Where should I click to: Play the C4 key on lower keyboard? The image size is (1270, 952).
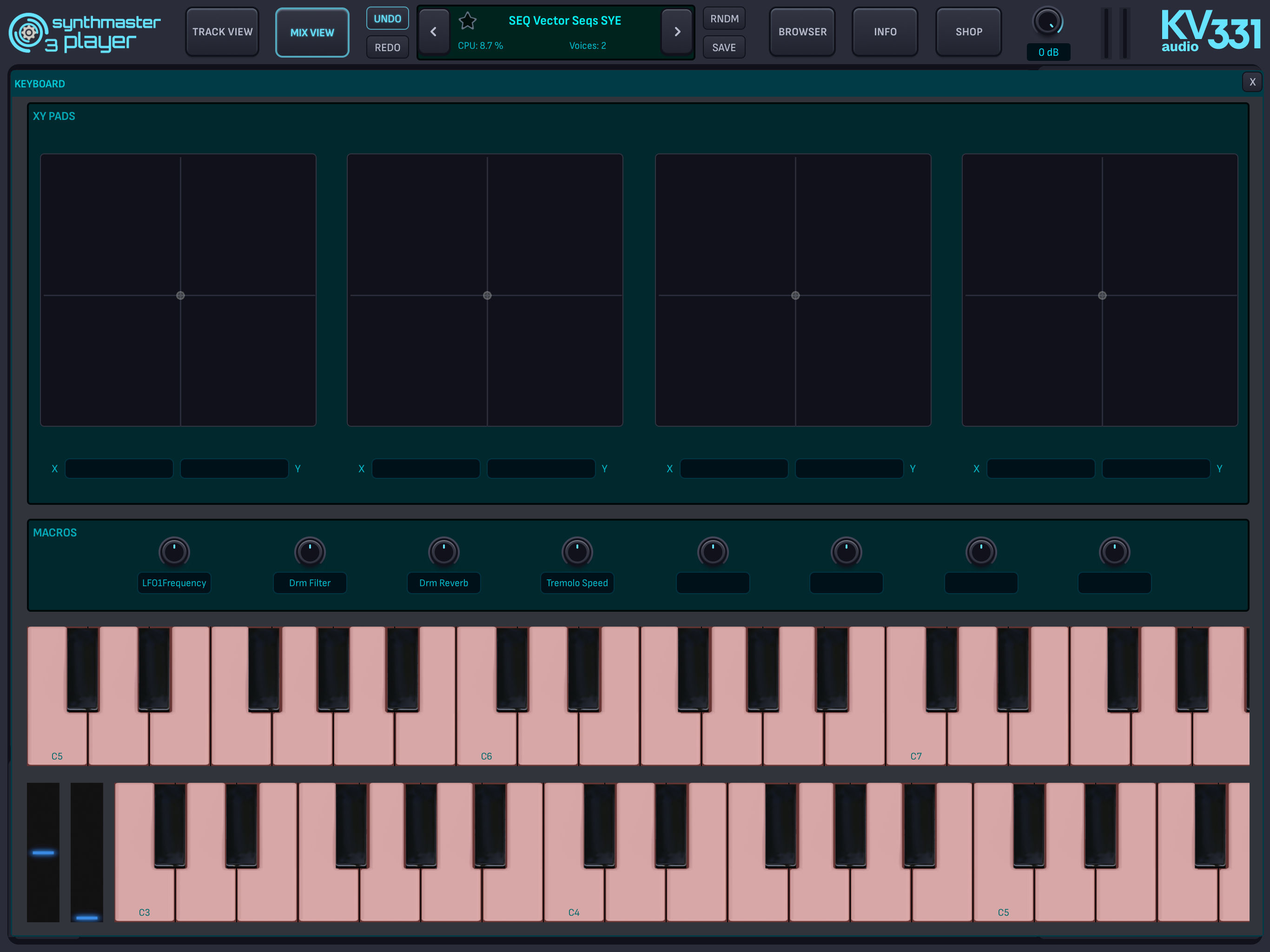click(574, 894)
